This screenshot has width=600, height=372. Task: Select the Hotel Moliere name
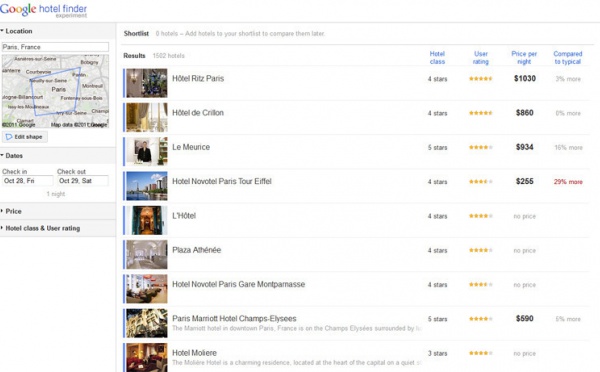coord(194,353)
